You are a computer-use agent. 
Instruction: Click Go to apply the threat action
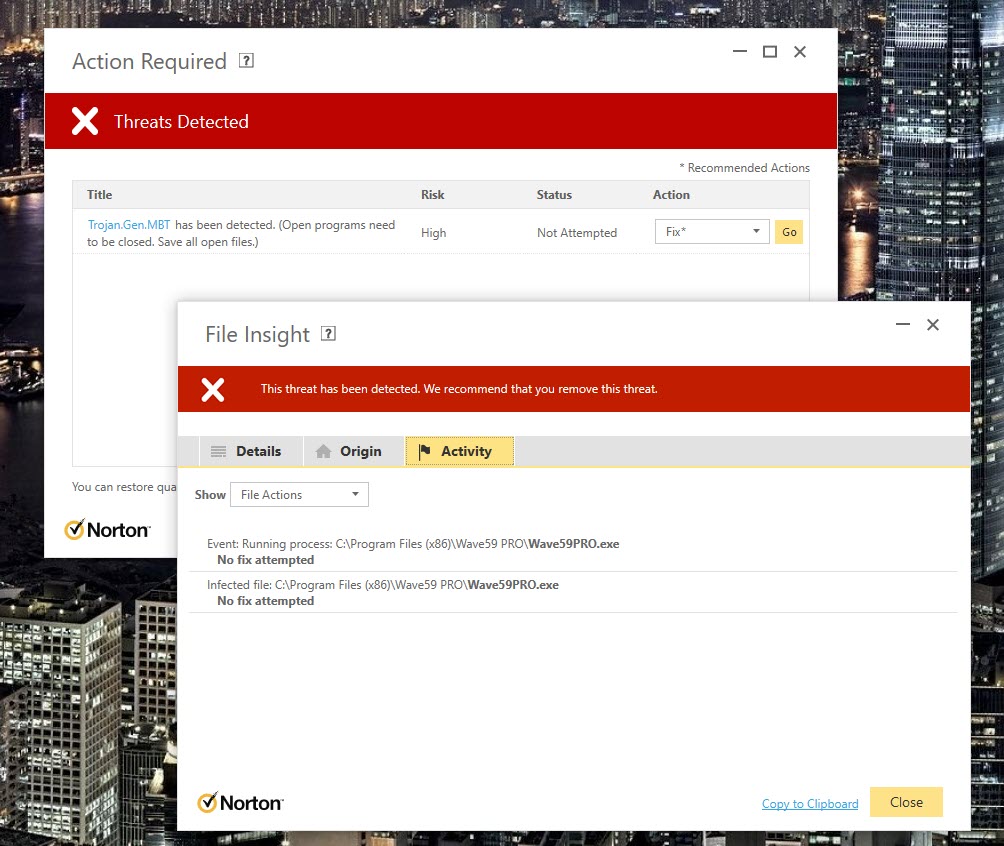(789, 232)
